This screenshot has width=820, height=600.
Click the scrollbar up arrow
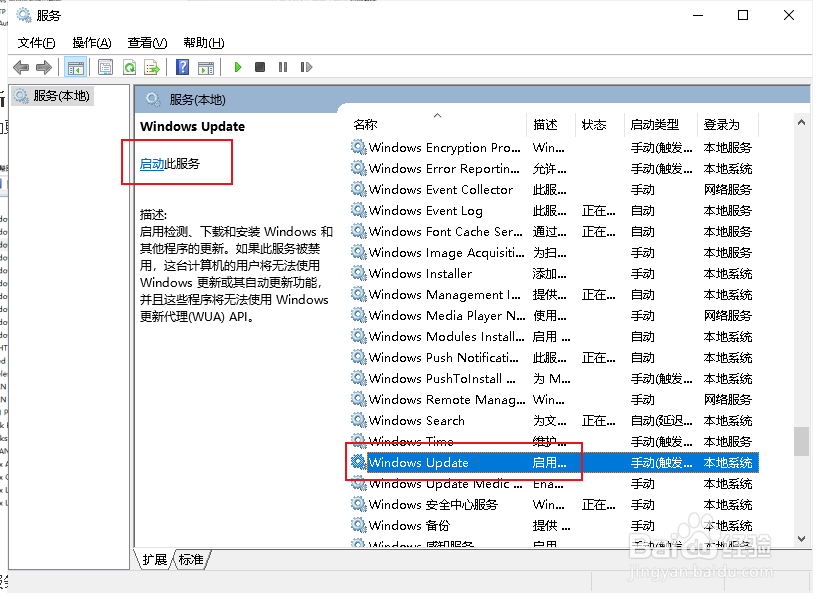click(801, 122)
